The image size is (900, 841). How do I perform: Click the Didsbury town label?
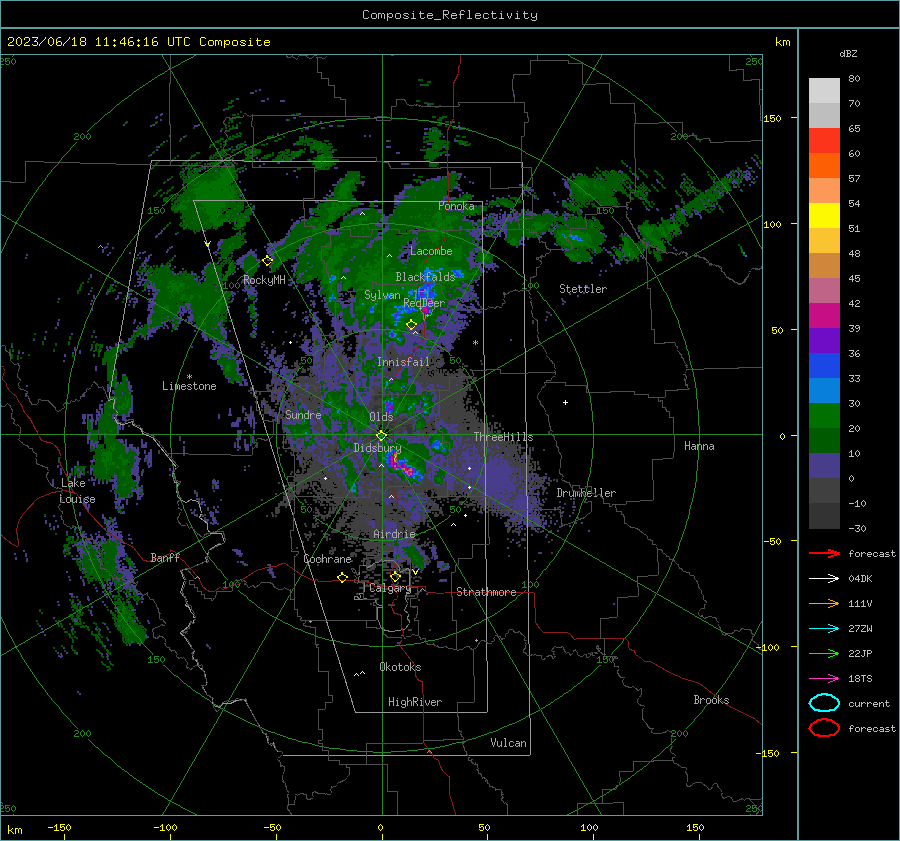377,448
